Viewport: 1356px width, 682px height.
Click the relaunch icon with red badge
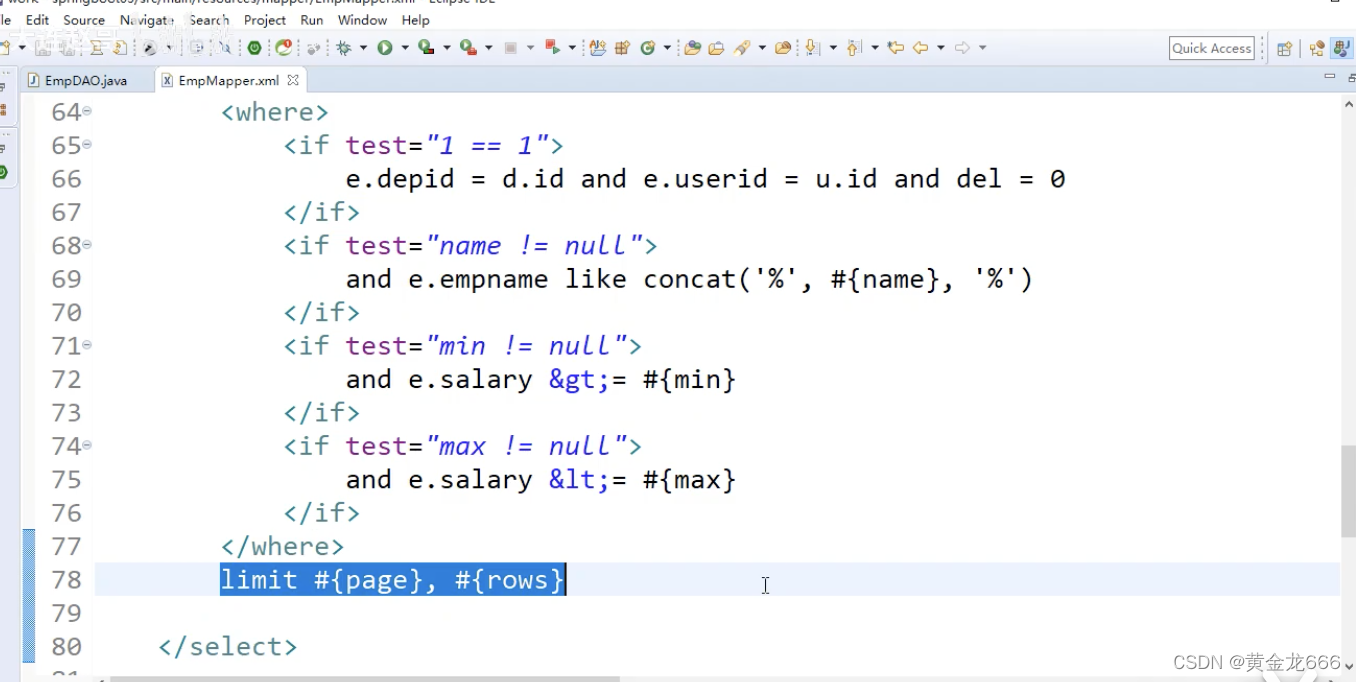[283, 48]
